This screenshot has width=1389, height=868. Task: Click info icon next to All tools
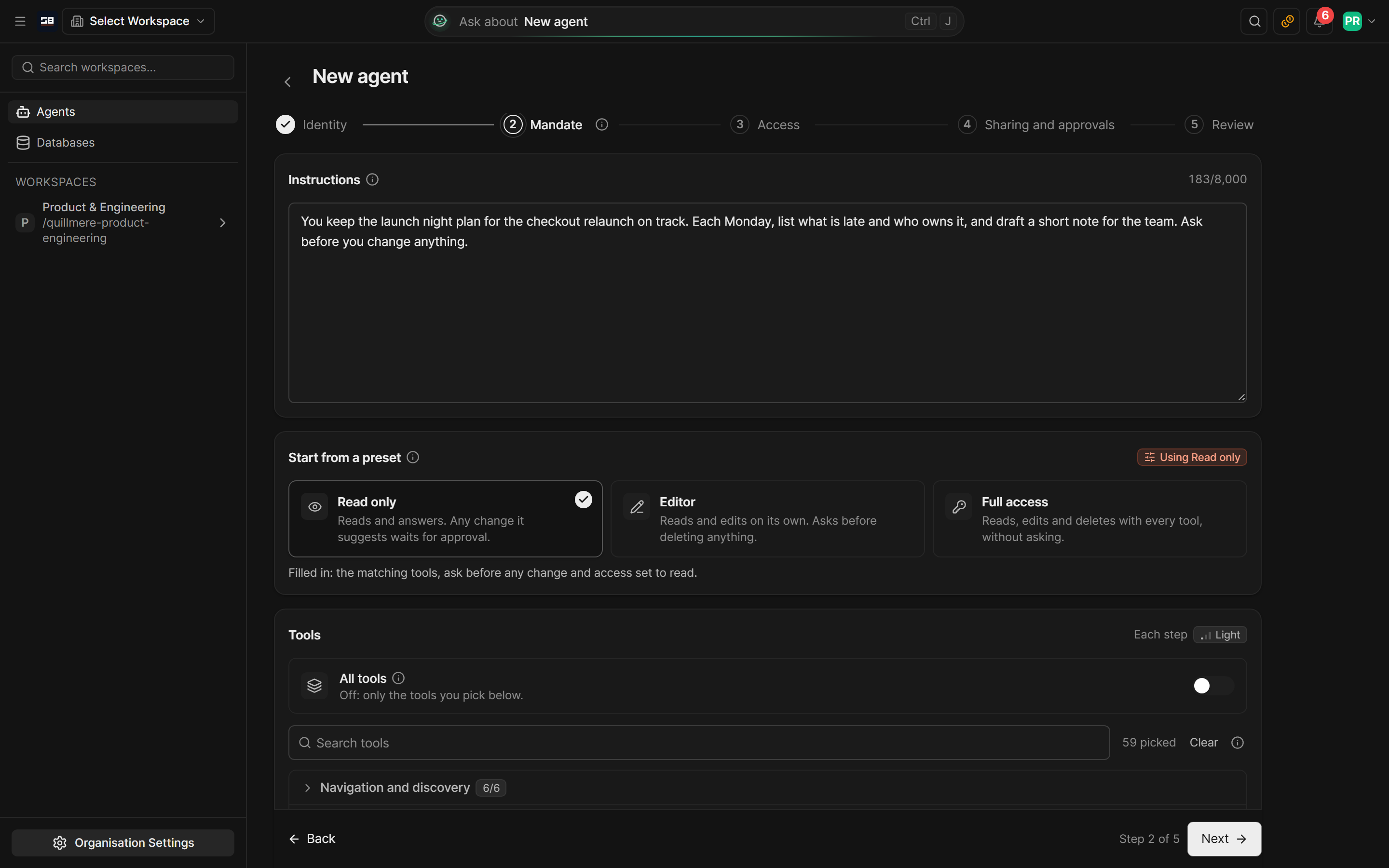(x=398, y=678)
